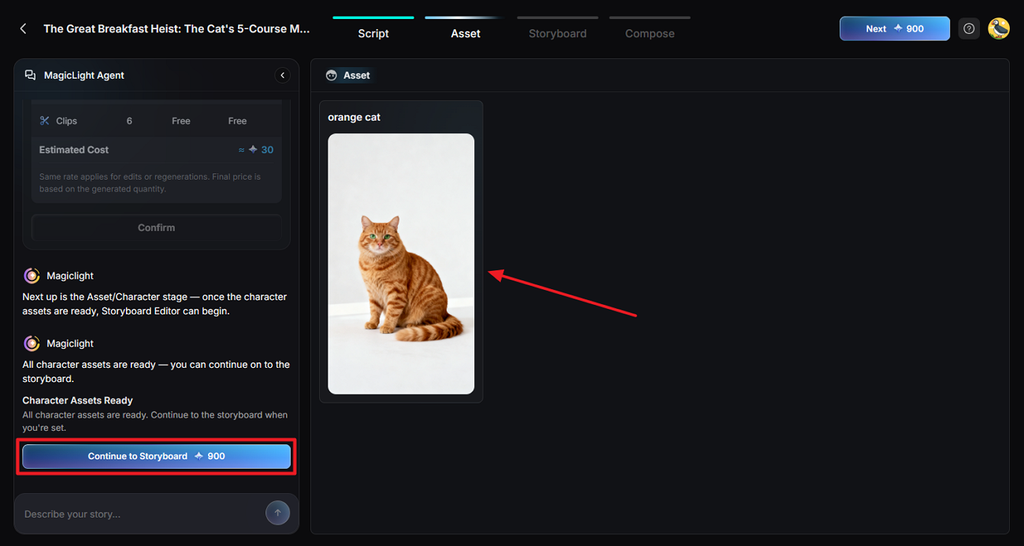Click the Asset panel header label
Viewport: 1024px width, 546px height.
click(x=357, y=75)
